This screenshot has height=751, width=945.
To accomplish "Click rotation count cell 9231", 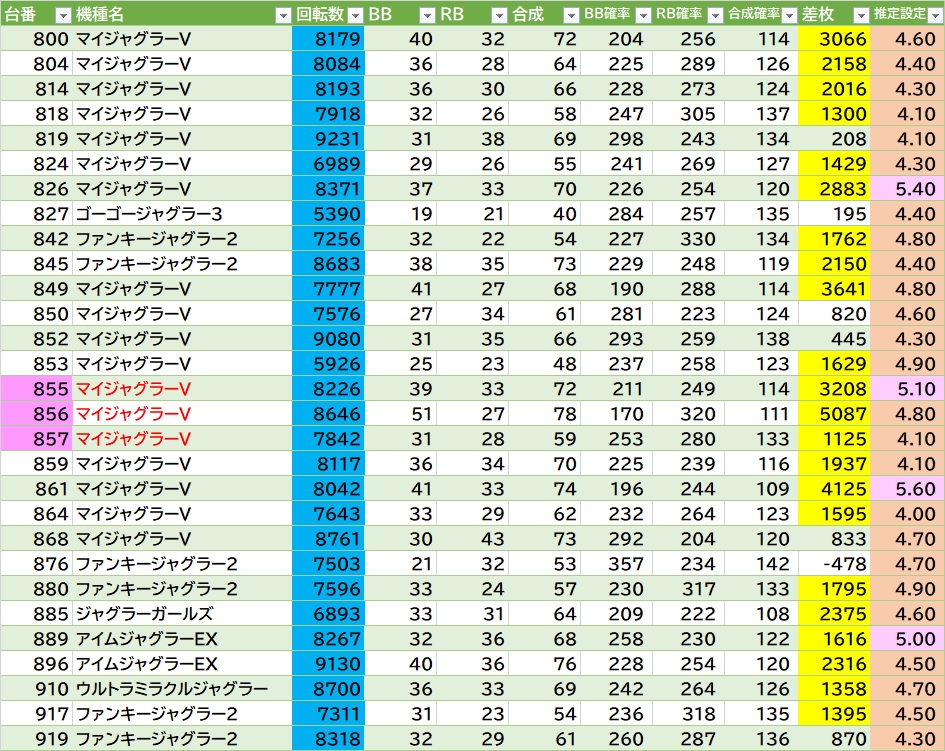I will point(328,139).
